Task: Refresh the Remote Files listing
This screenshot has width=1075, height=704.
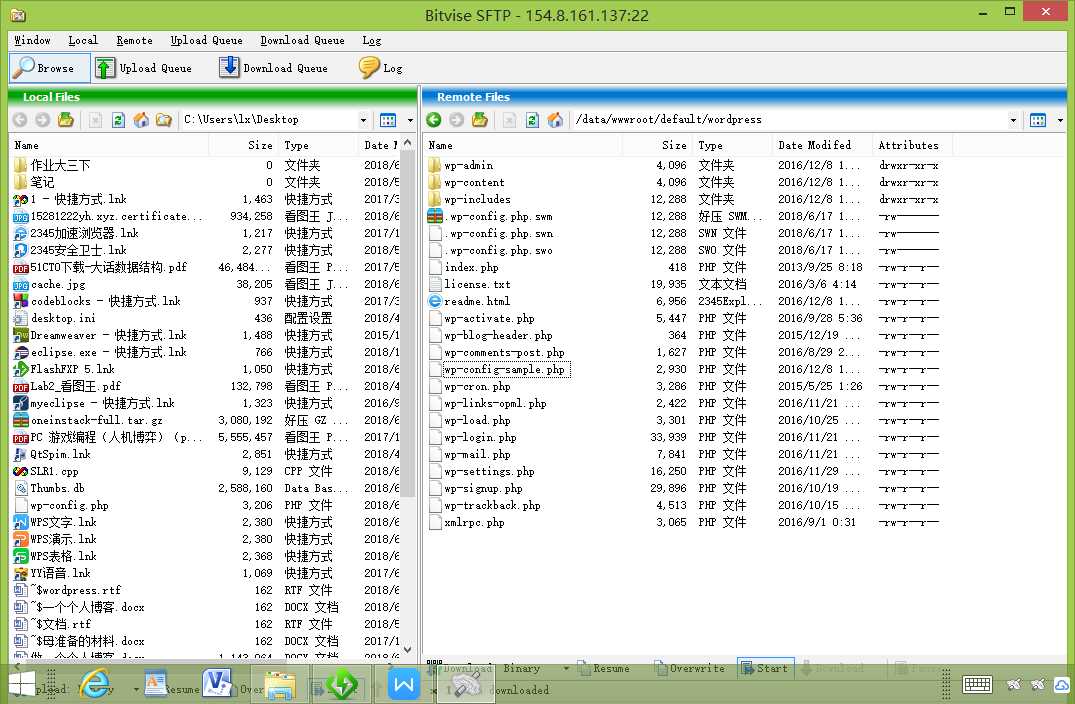Action: pos(532,120)
